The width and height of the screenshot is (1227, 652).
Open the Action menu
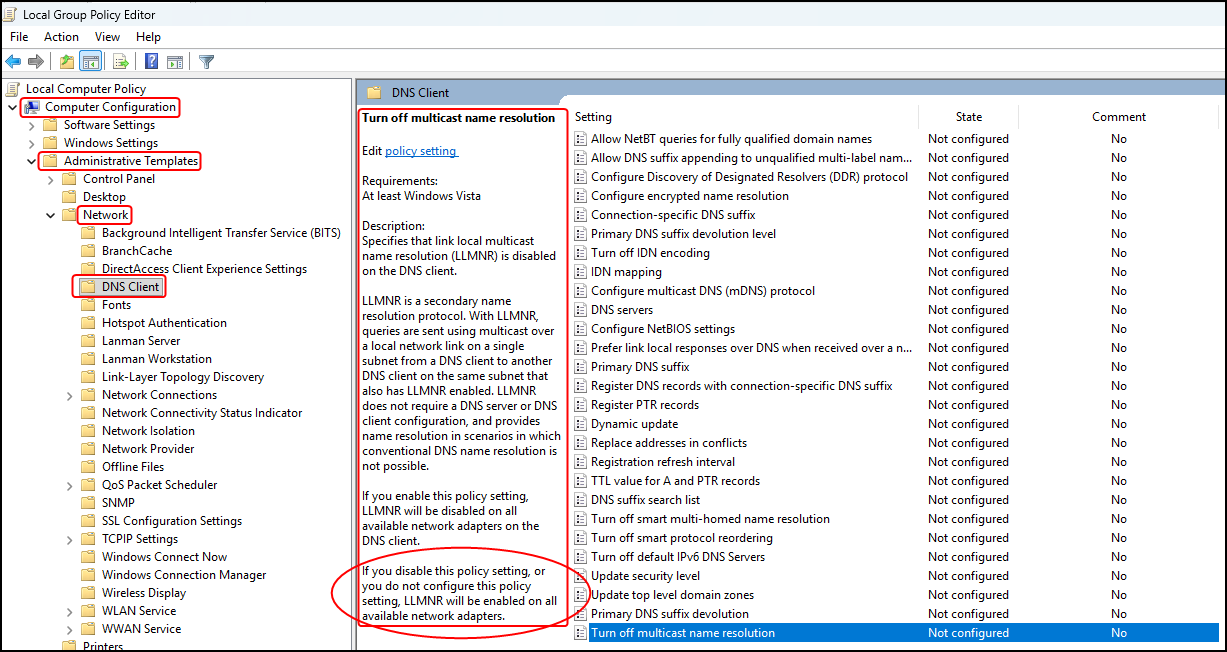[61, 37]
